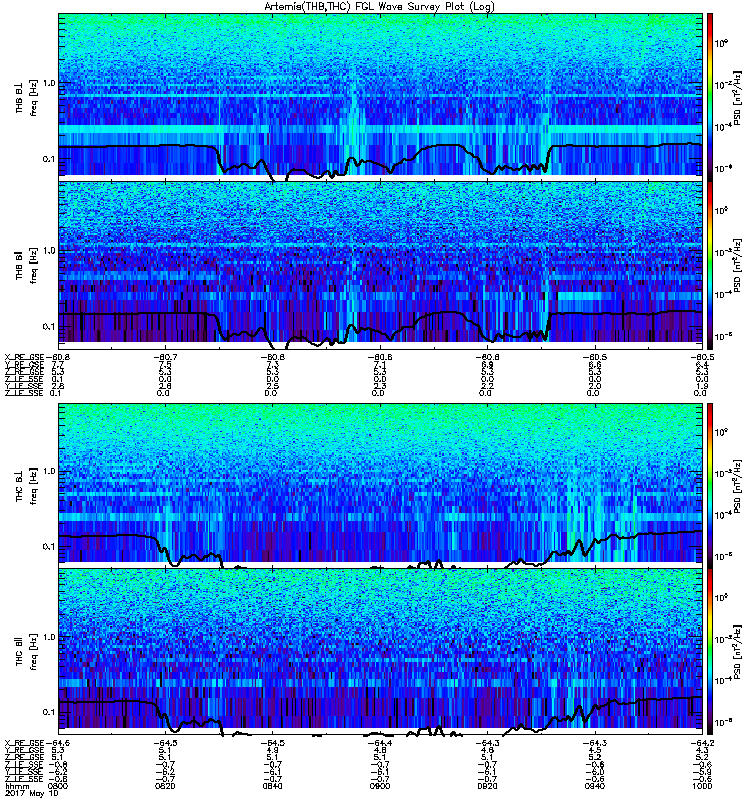Click the color bar beside THB B⊥ panel

[710, 97]
